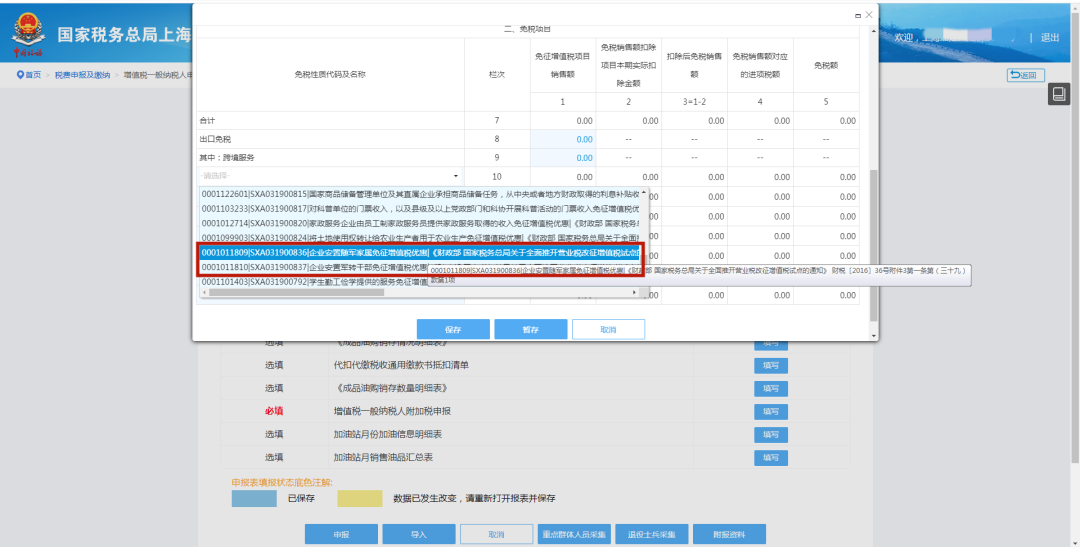Select option 0001012714 家政服务企业

tap(420, 223)
